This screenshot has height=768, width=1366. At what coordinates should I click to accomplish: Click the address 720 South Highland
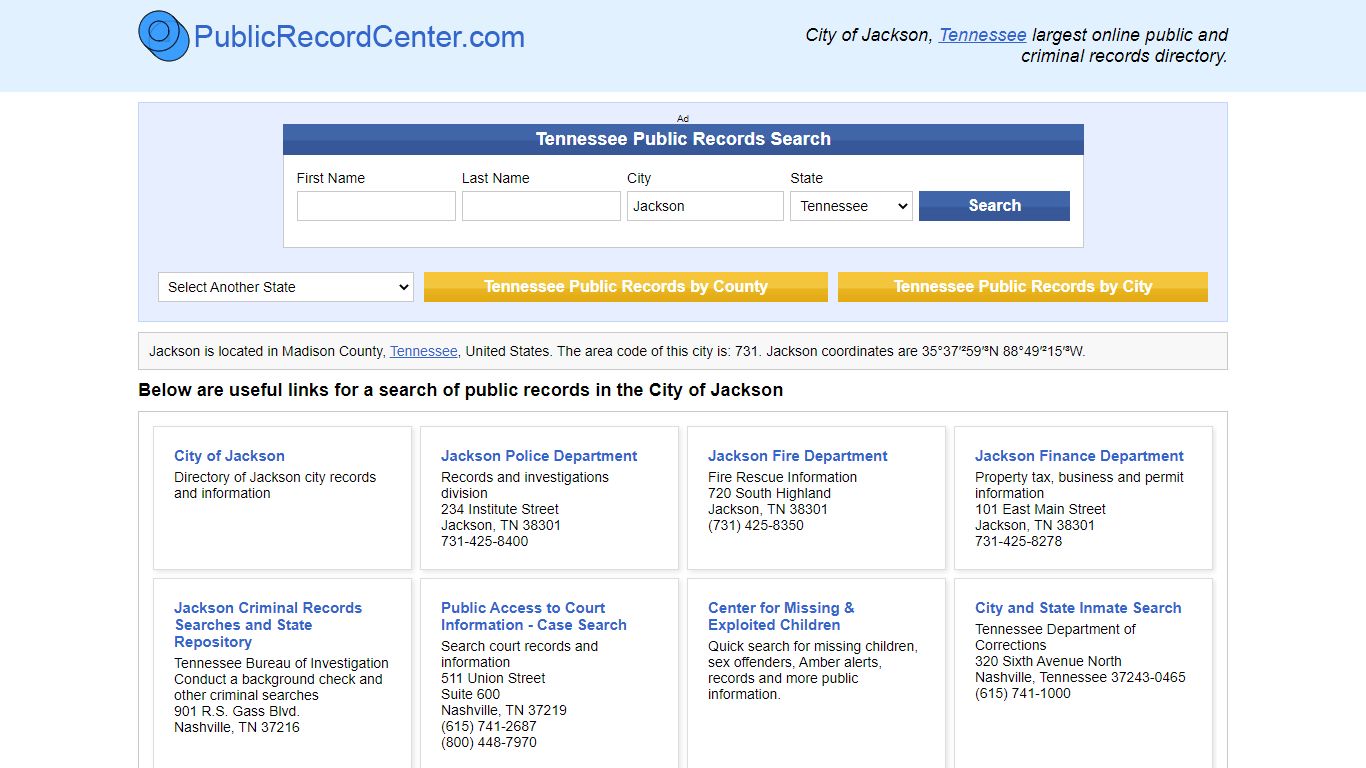769,493
